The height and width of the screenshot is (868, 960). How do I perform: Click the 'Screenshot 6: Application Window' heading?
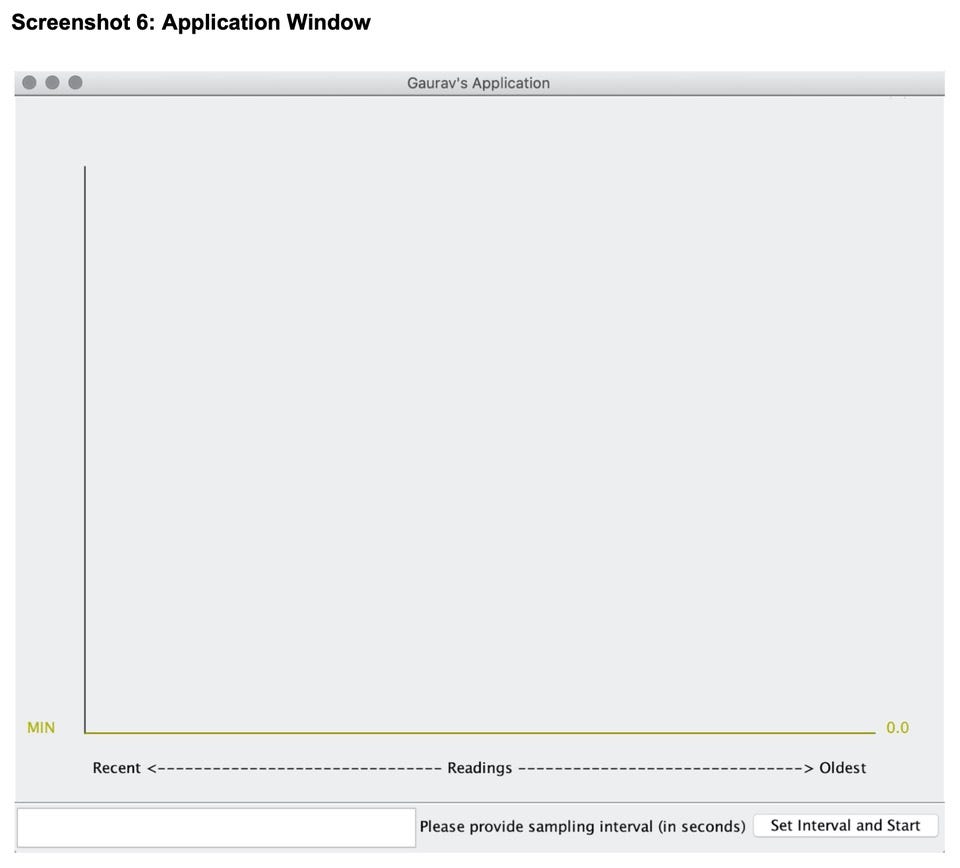coord(191,22)
